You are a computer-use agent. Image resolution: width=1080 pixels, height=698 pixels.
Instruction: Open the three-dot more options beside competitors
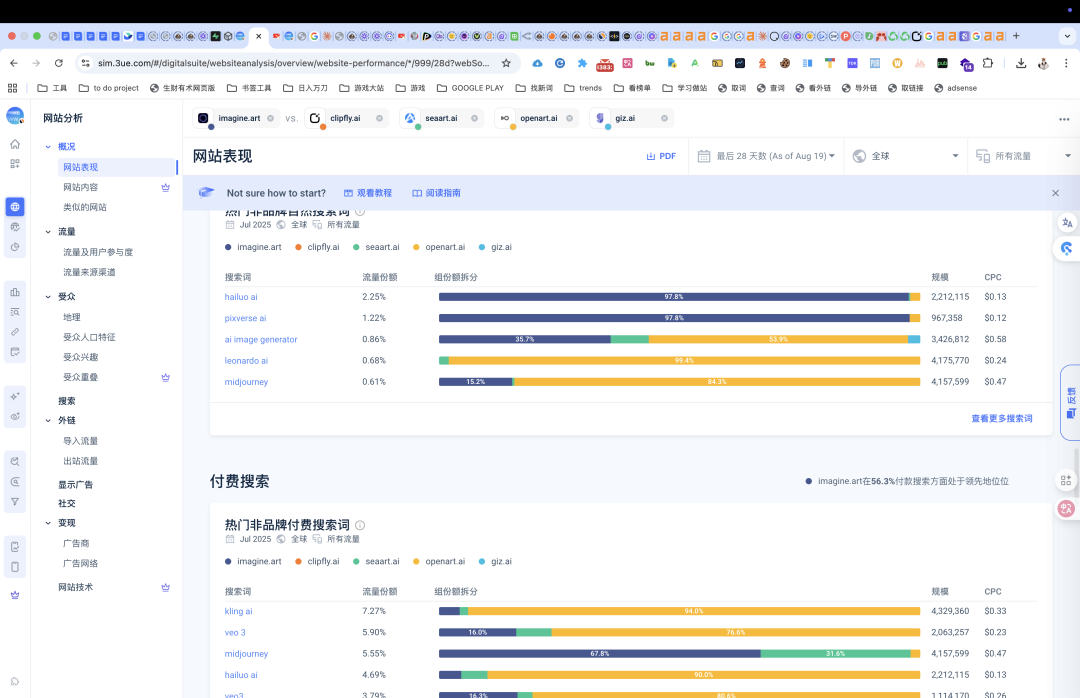pos(1064,119)
